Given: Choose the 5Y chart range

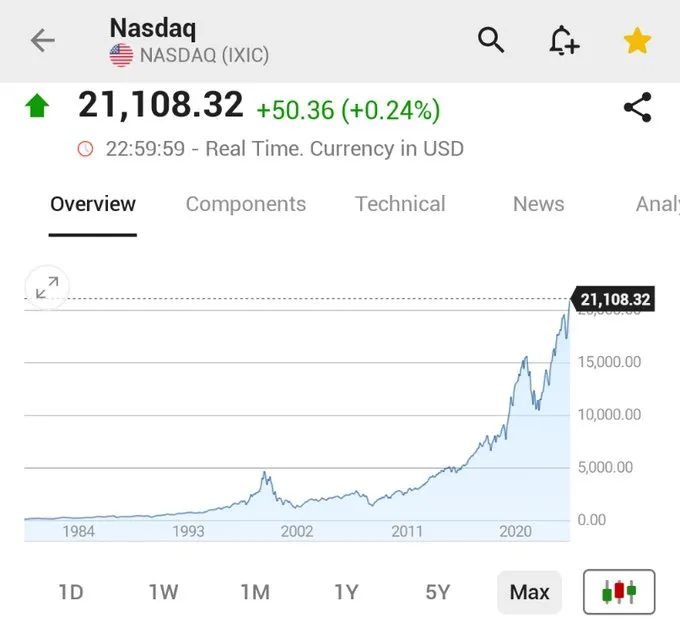Looking at the screenshot, I should click(437, 592).
